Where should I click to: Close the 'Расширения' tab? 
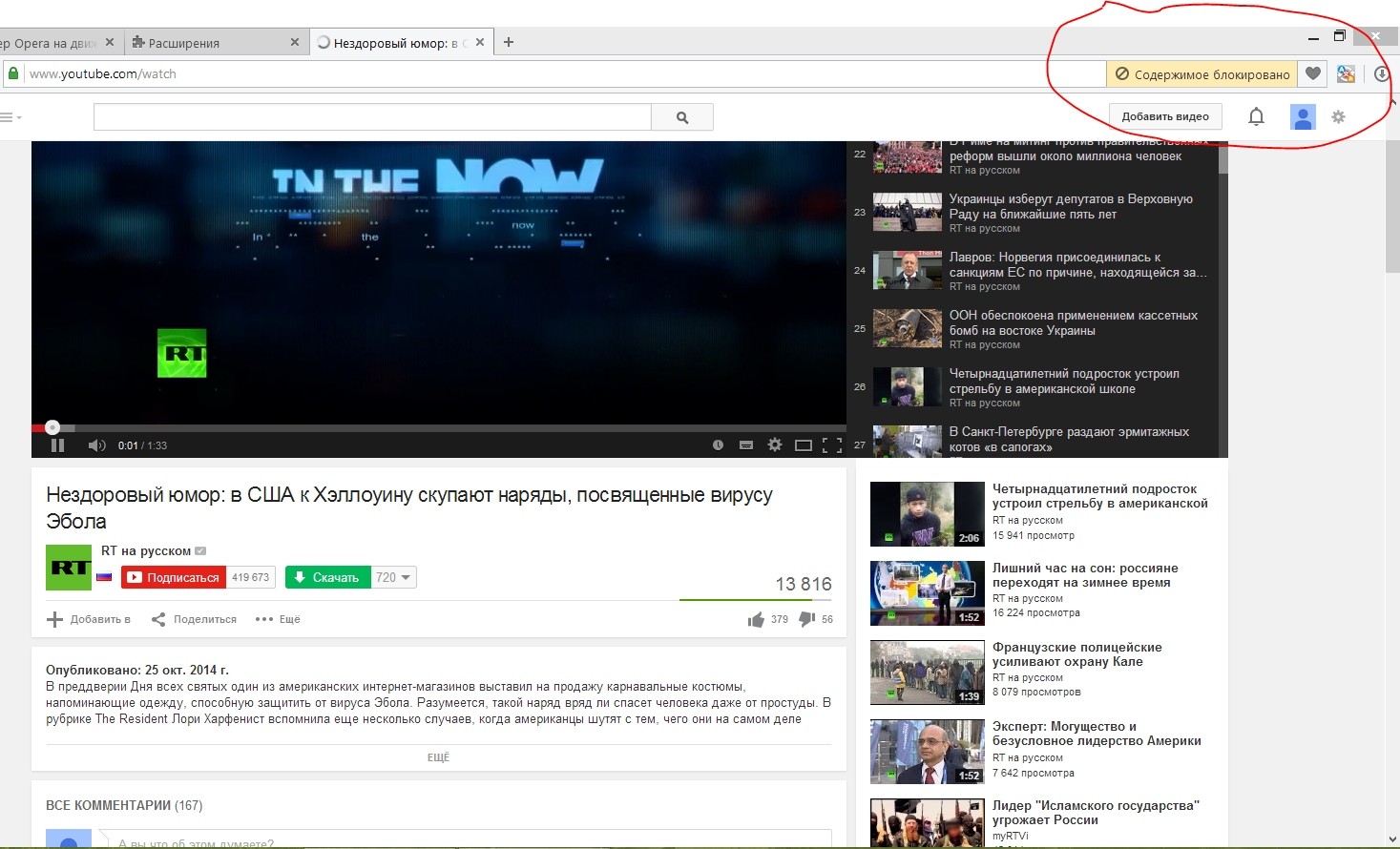click(295, 42)
